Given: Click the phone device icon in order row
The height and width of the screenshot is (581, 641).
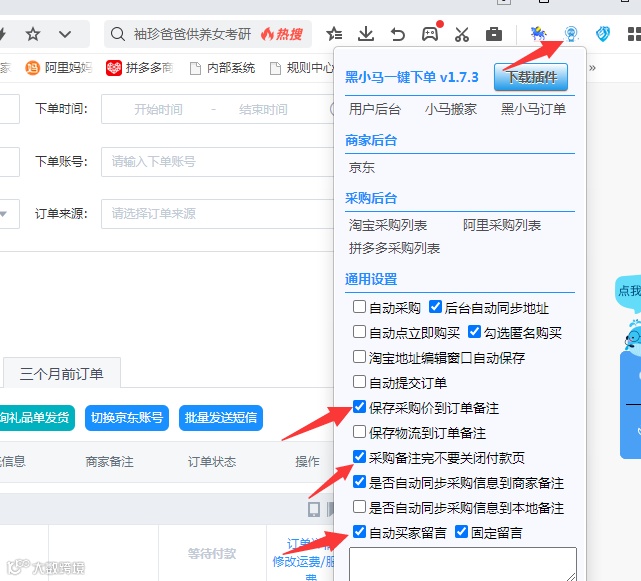Looking at the screenshot, I should tap(314, 509).
